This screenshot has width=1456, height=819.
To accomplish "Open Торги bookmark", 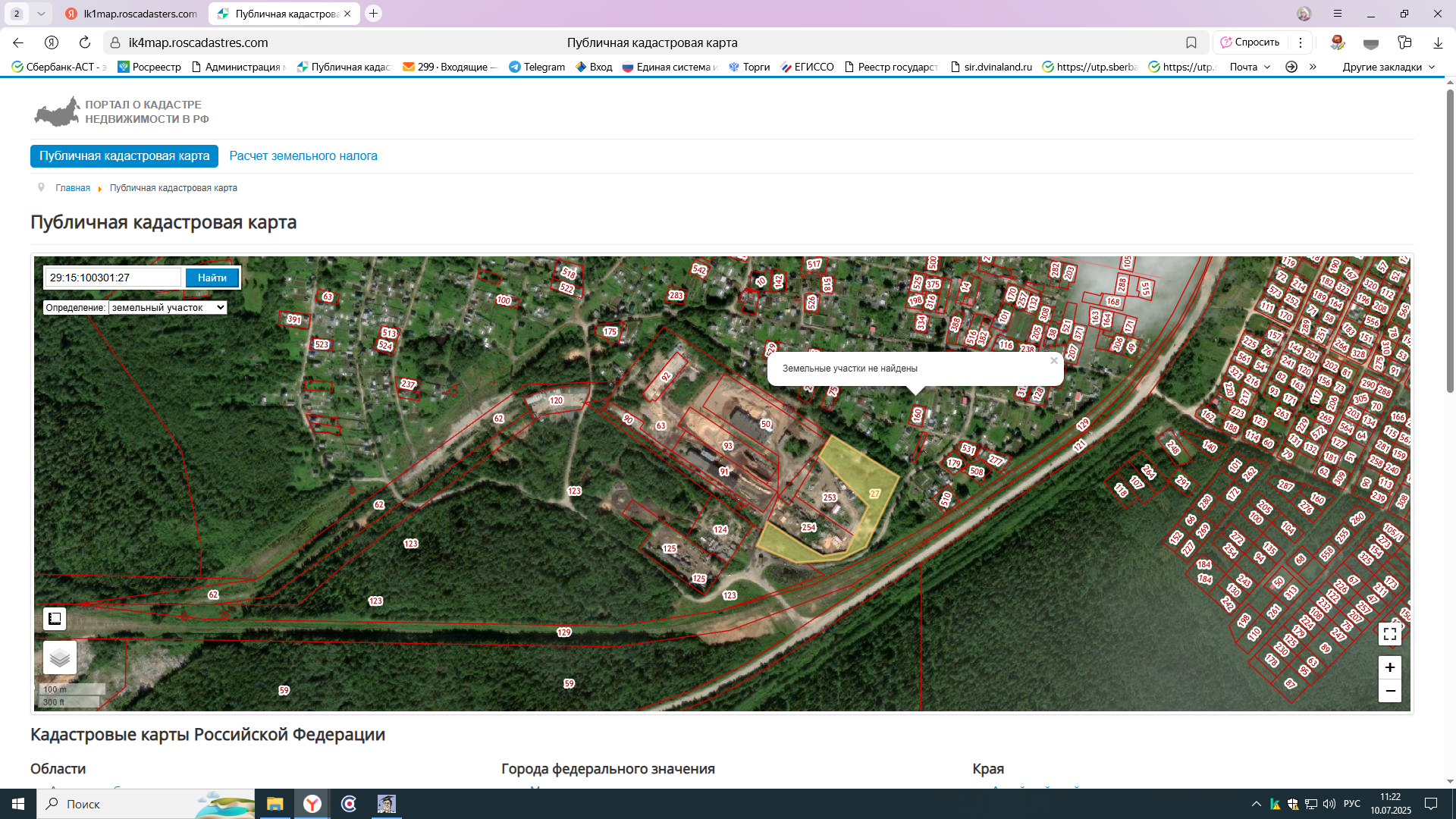I will pos(749,67).
